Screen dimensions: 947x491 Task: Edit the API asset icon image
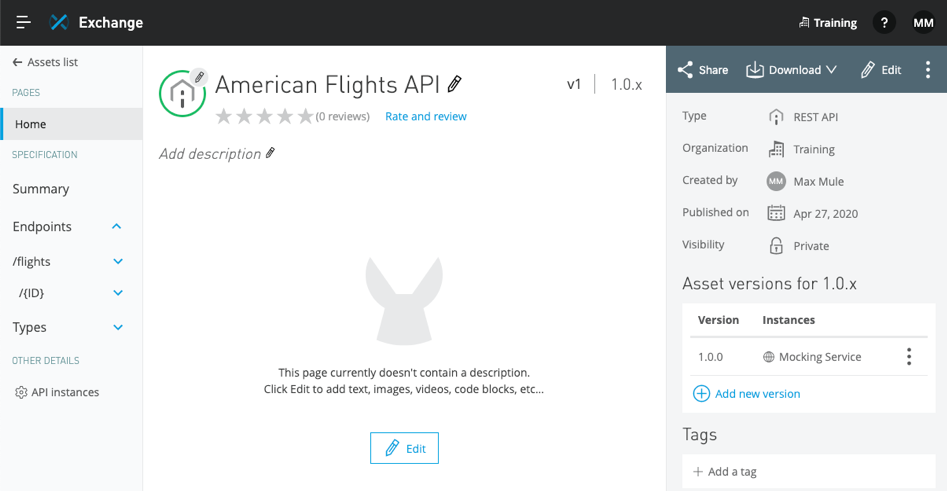[x=199, y=77]
